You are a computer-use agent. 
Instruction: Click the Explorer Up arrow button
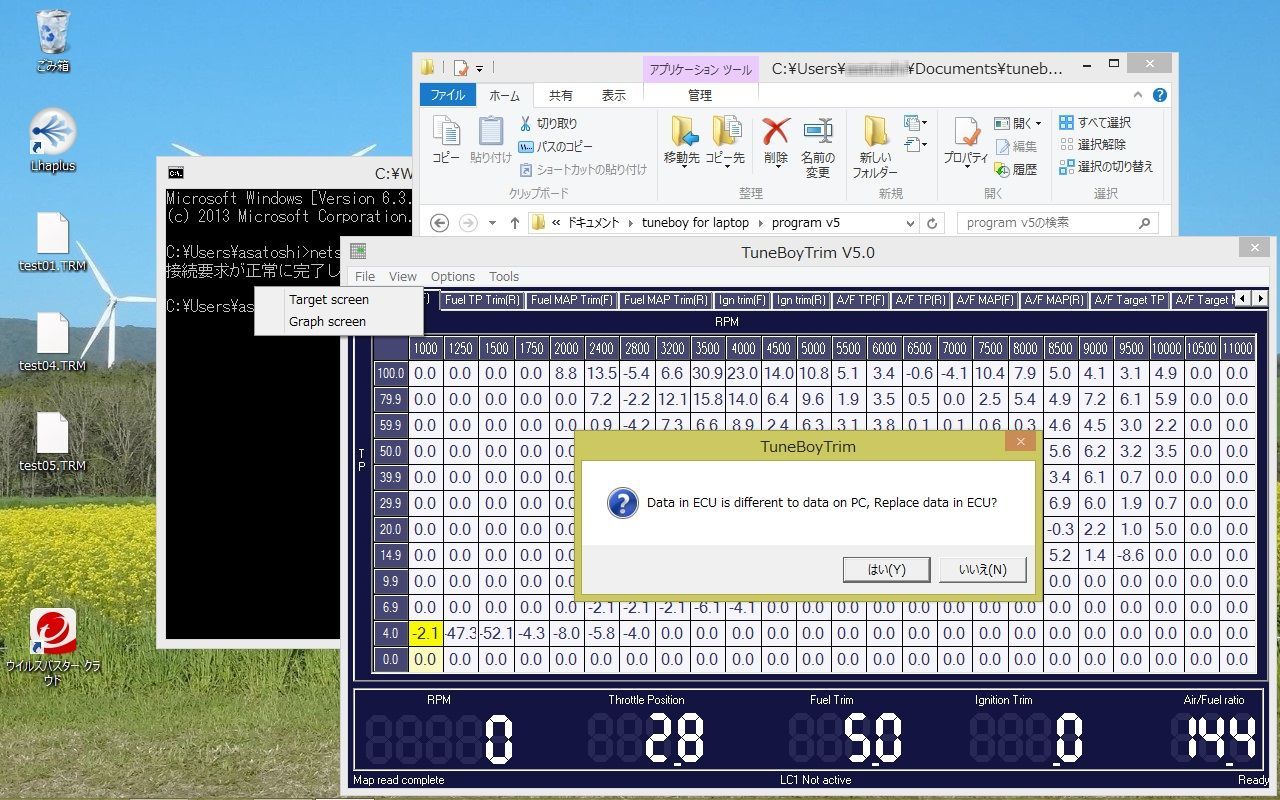pos(515,223)
